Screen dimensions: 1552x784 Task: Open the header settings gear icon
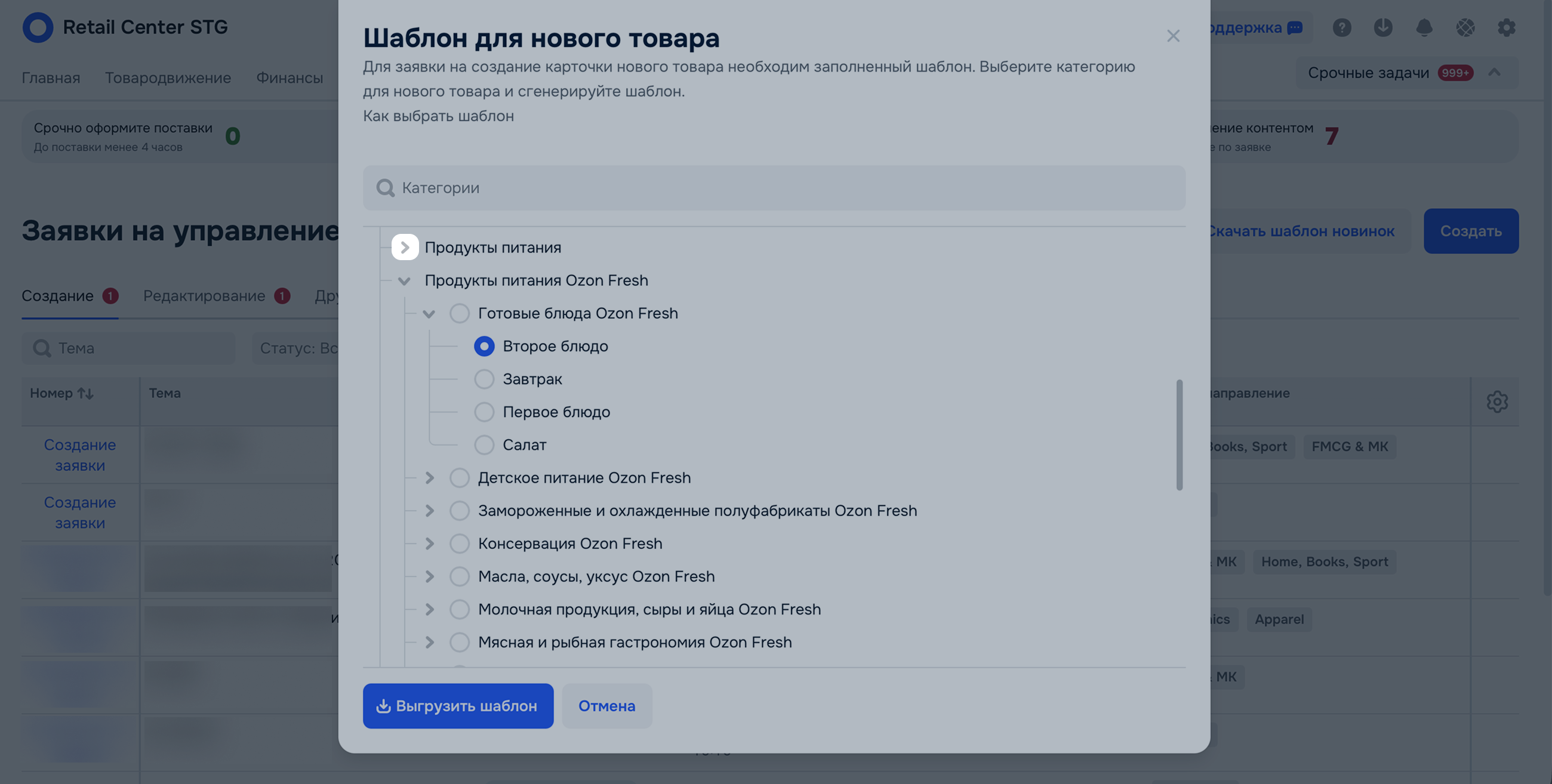coord(1506,27)
